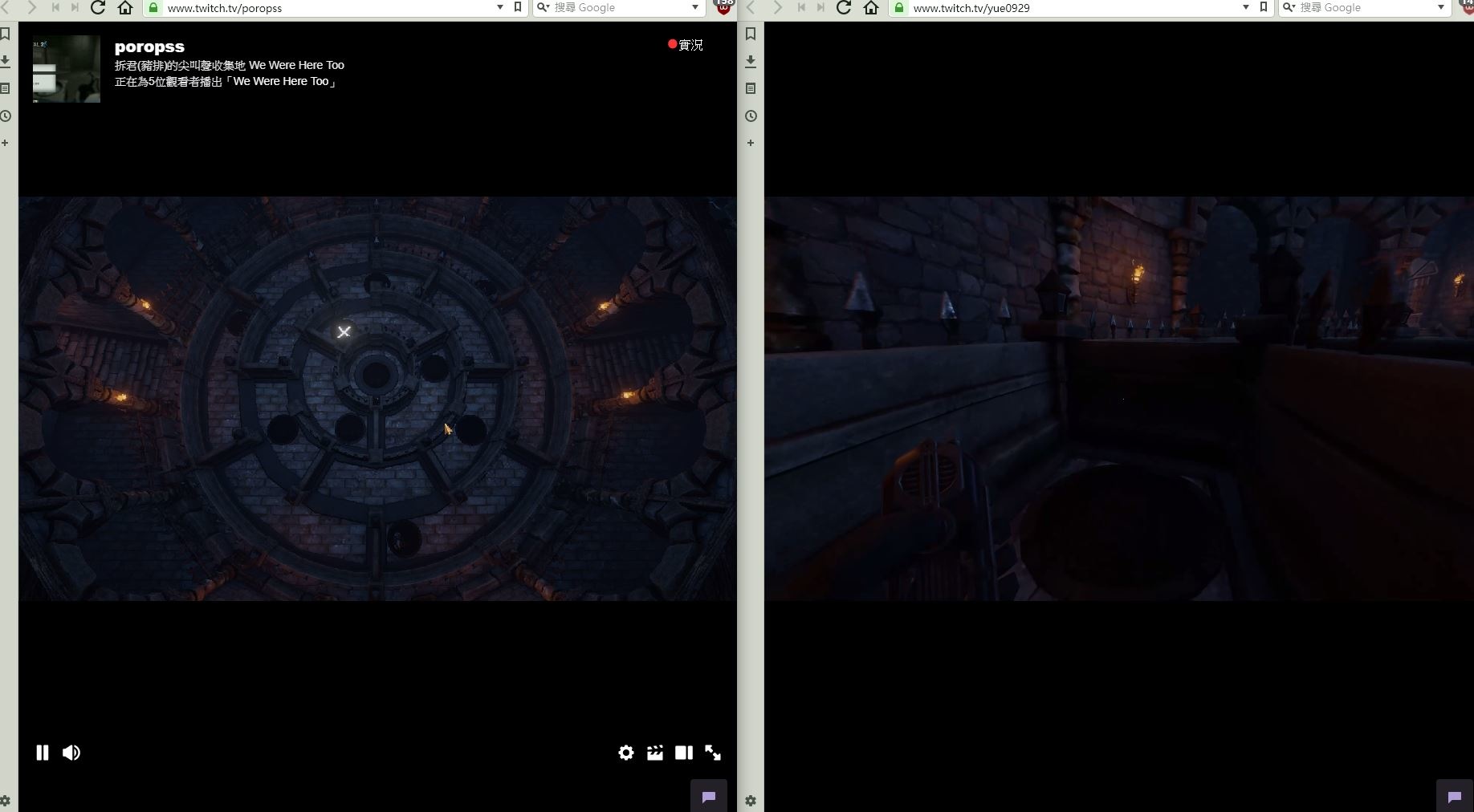Screen dimensions: 1474x812
Task: Click the We Were Here Too game link
Action: click(x=281, y=81)
